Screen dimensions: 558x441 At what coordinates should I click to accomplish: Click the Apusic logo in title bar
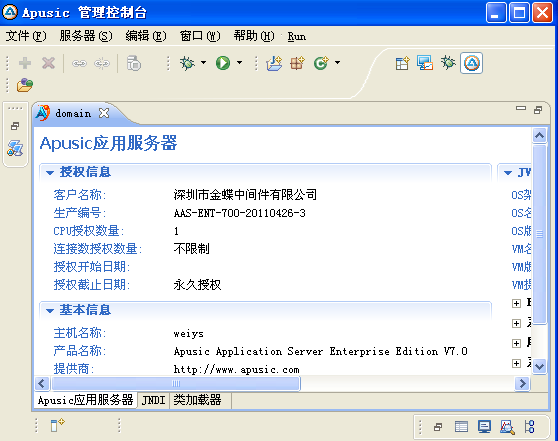pos(10,12)
